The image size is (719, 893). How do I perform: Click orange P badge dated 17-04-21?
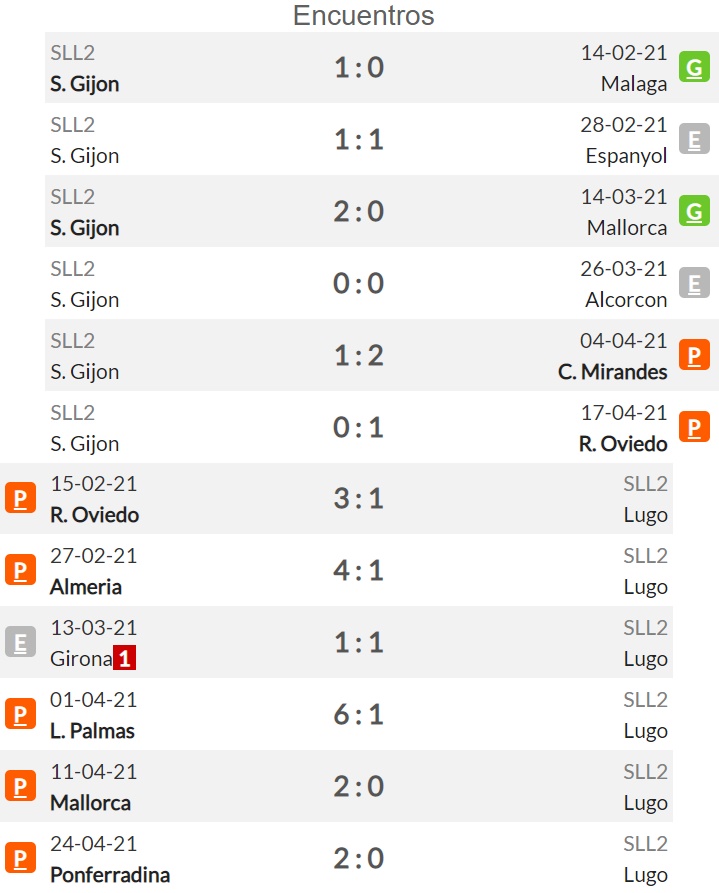pos(694,427)
